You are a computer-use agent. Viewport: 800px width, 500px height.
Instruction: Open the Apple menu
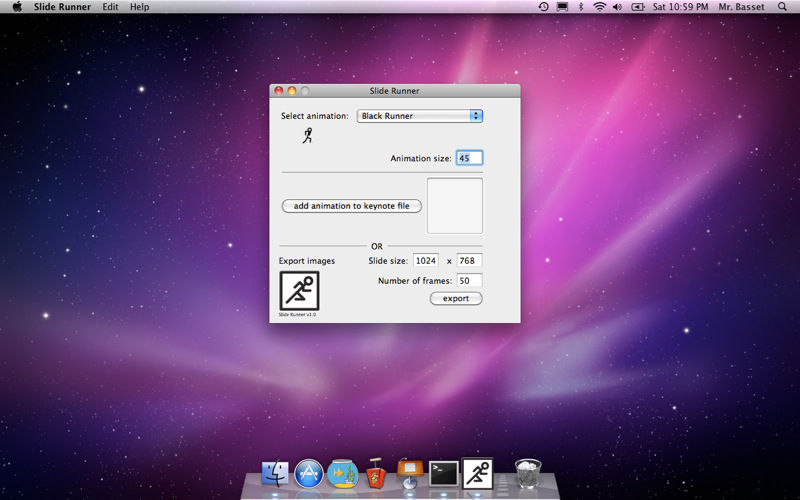(x=17, y=7)
